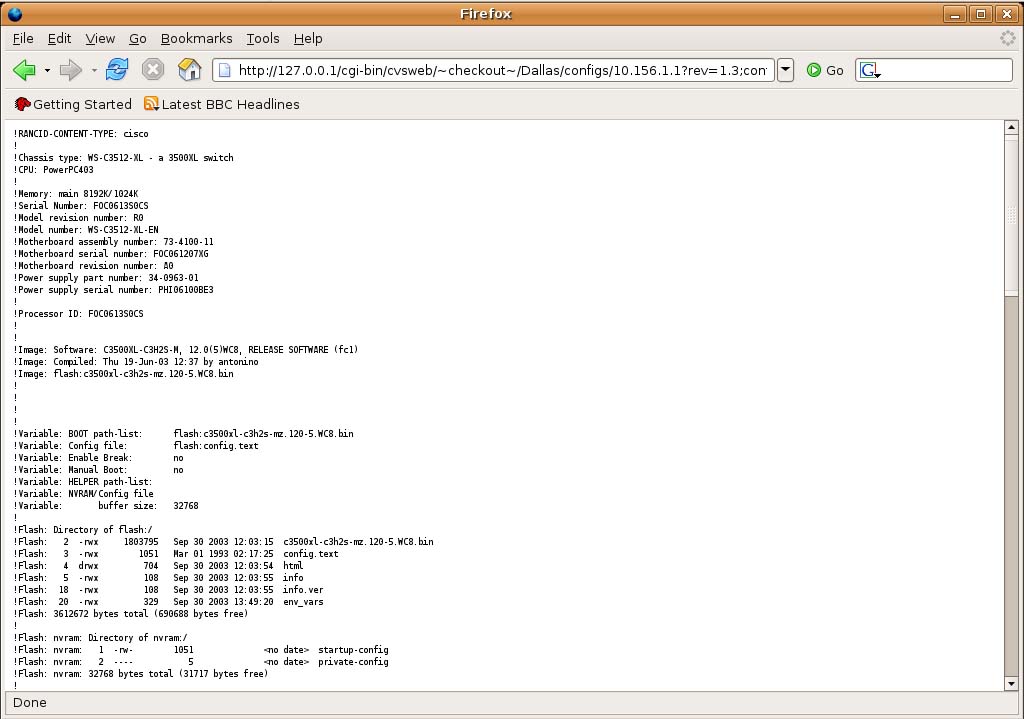The width and height of the screenshot is (1024, 719).
Task: Click the flash entry for info.ver
Action: click(168, 590)
